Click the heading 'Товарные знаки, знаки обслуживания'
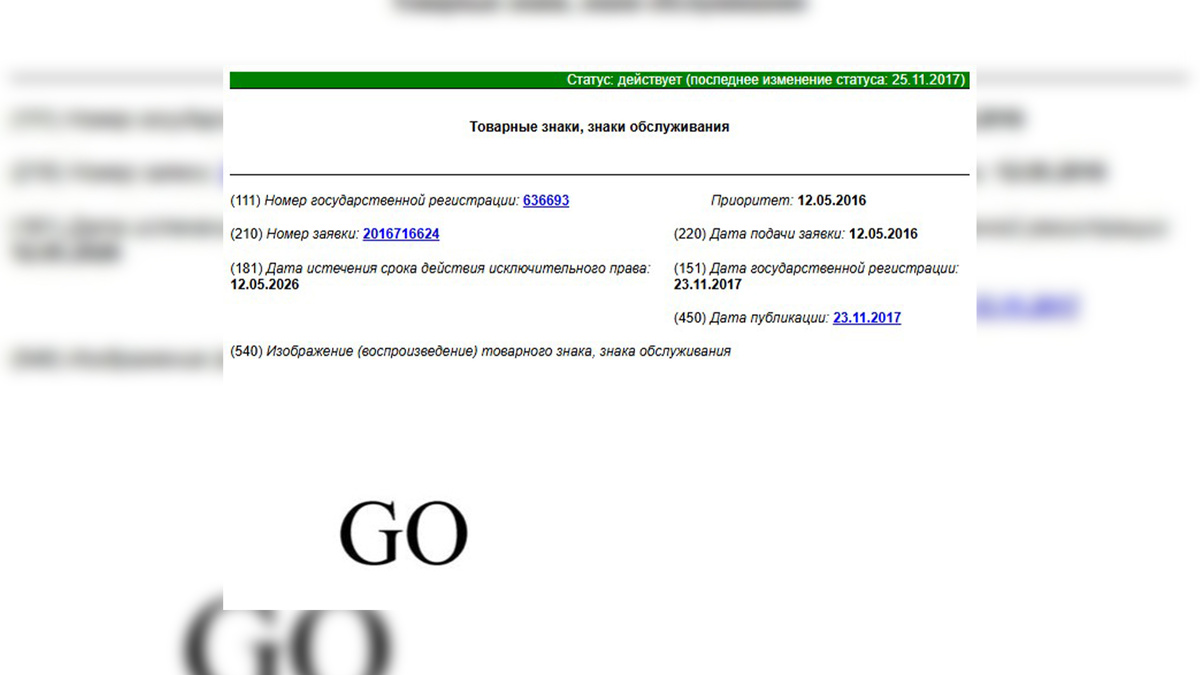1200x675 pixels. pyautogui.click(x=599, y=127)
